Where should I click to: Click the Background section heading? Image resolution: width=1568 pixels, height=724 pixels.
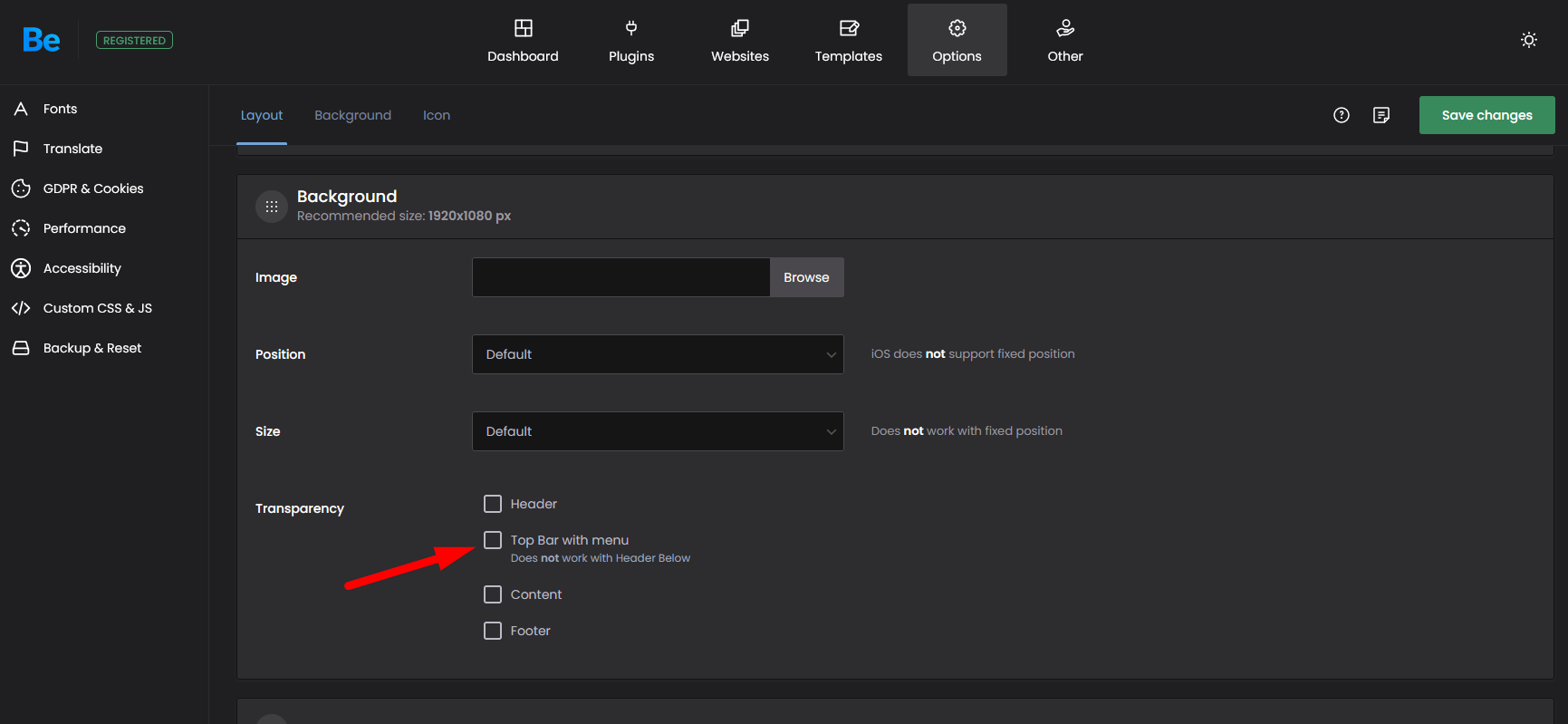point(347,197)
